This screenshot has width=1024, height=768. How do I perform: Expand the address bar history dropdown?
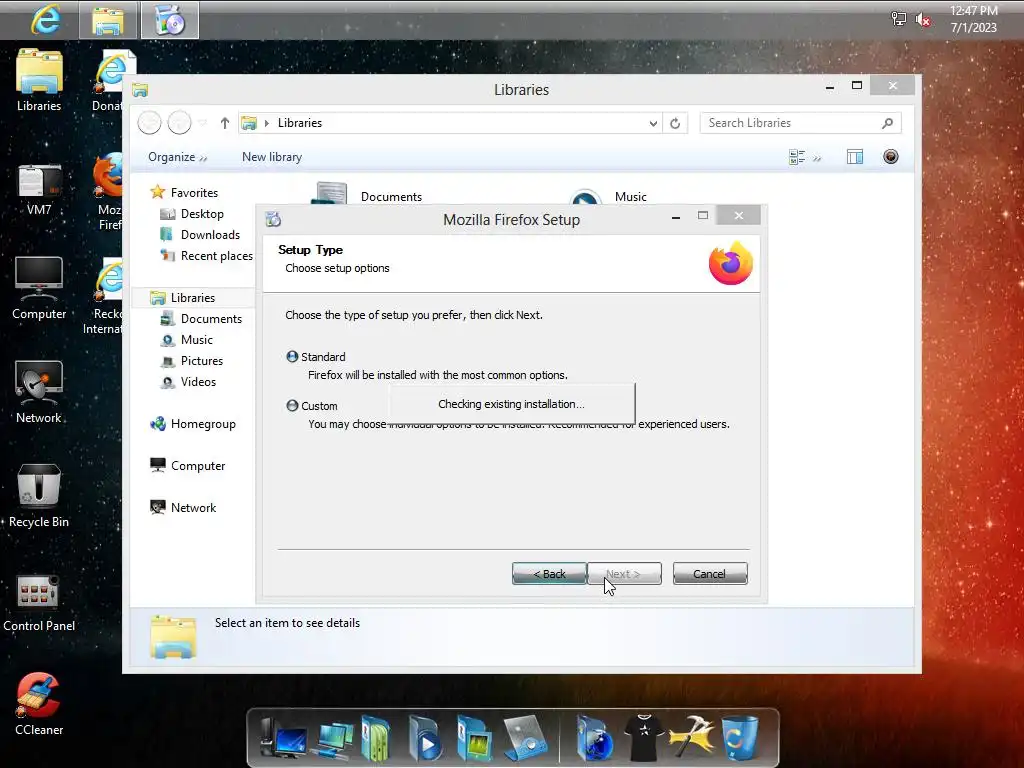point(653,123)
